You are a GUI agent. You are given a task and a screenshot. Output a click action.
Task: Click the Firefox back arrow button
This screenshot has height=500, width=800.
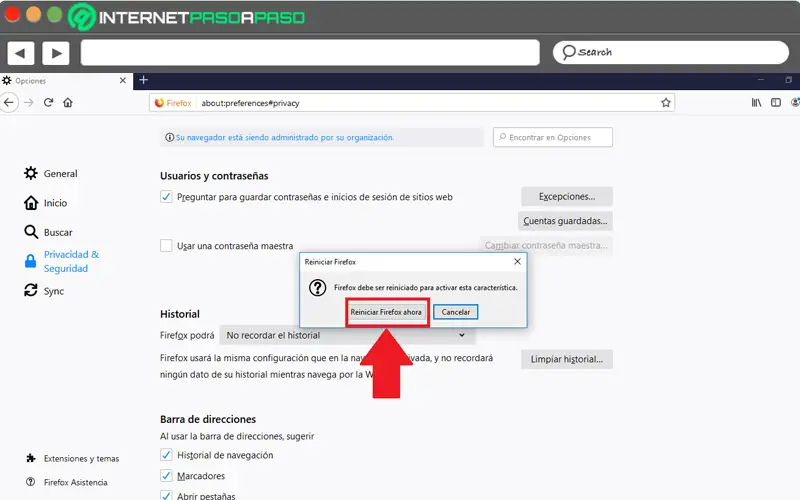tap(9, 103)
